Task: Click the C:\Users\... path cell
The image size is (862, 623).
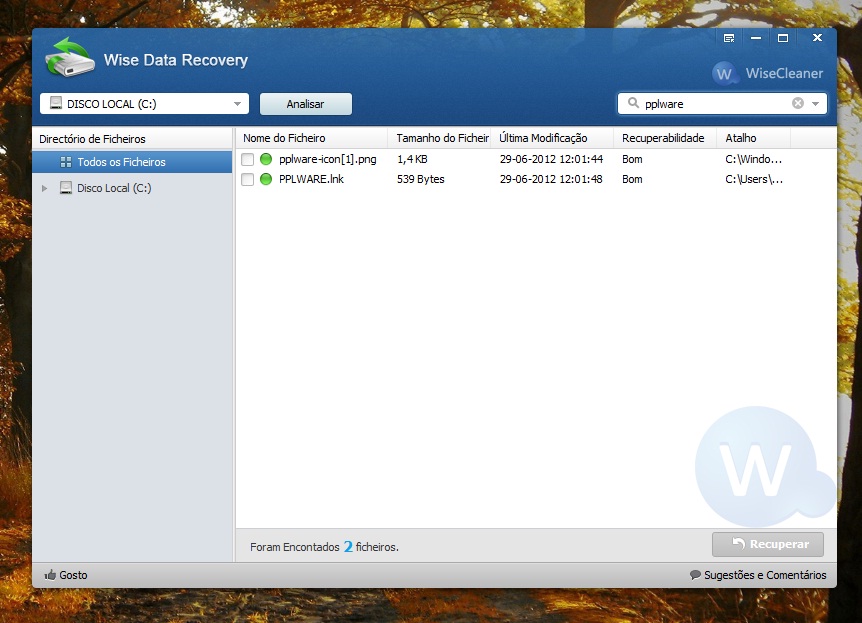Action: pos(754,179)
